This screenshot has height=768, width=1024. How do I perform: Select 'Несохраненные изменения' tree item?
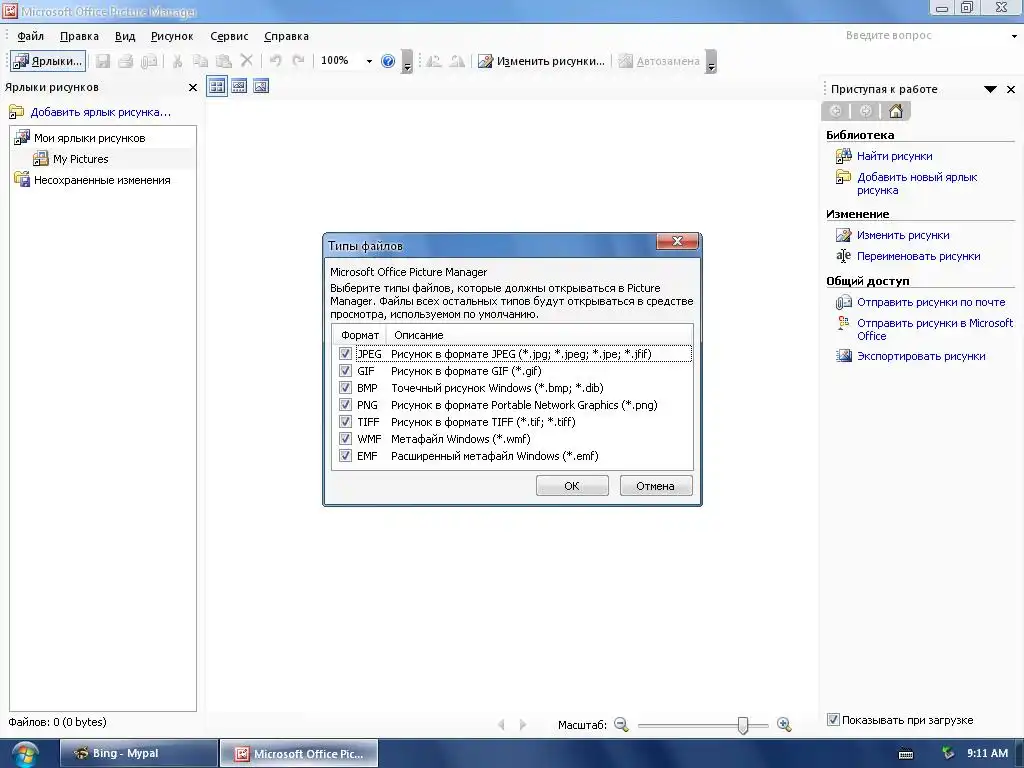pyautogui.click(x=102, y=180)
